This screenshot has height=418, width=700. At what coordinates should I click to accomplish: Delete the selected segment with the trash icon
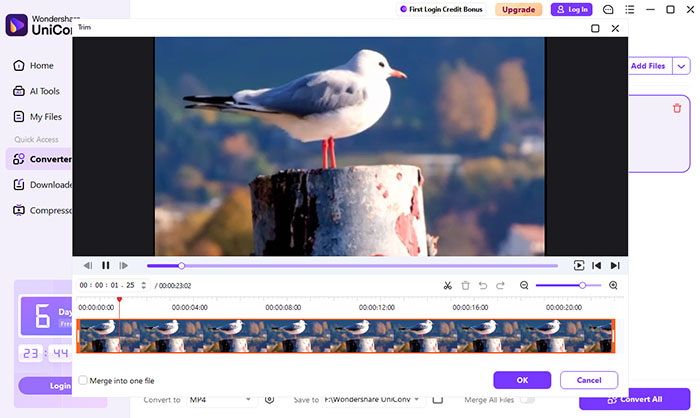click(x=465, y=285)
